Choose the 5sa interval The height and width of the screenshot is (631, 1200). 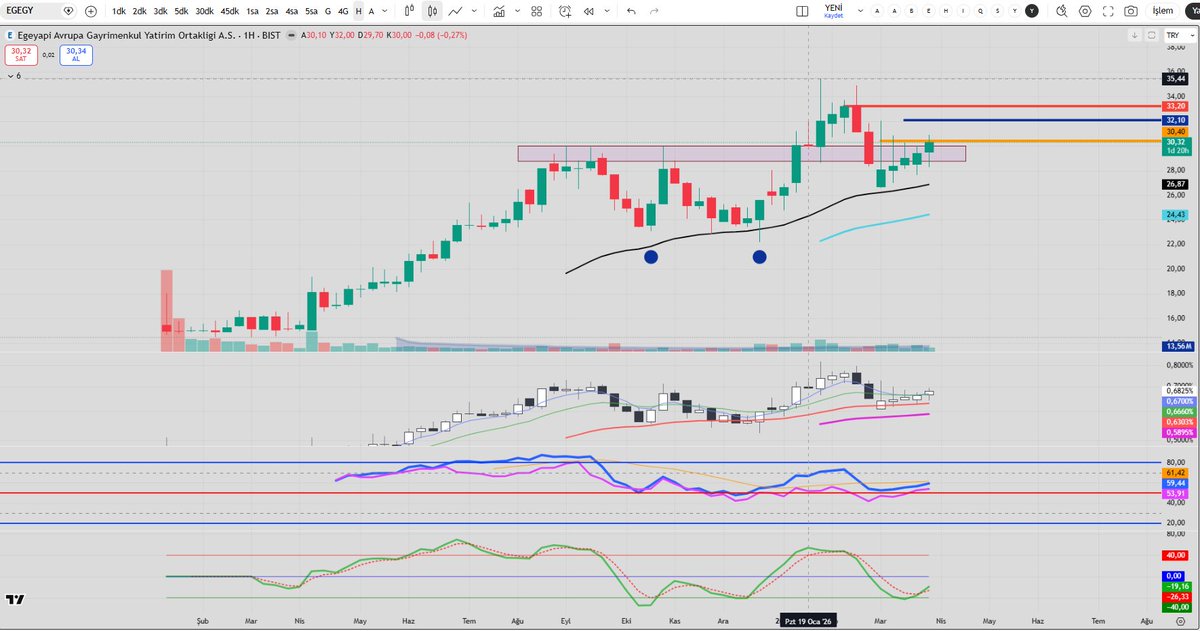coord(312,11)
